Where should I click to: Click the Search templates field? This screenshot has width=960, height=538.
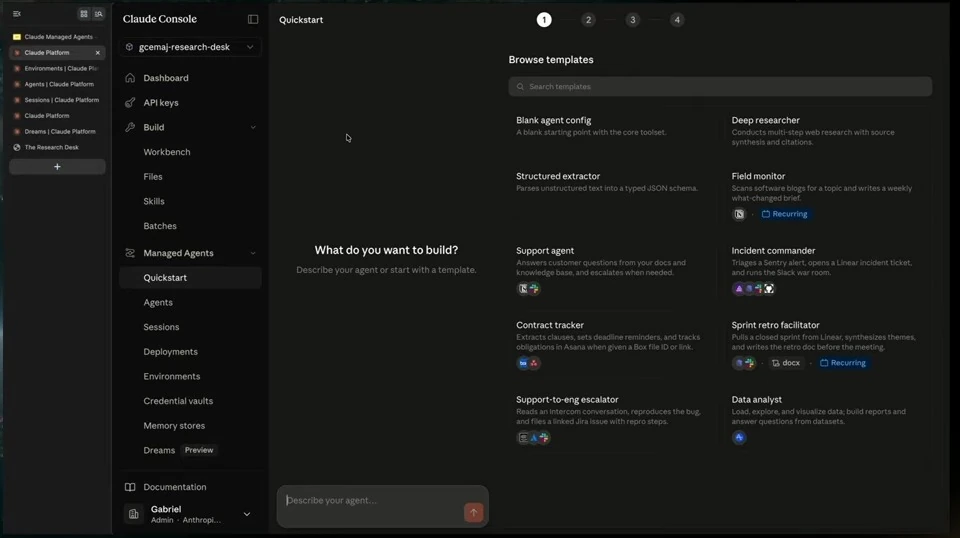(720, 87)
